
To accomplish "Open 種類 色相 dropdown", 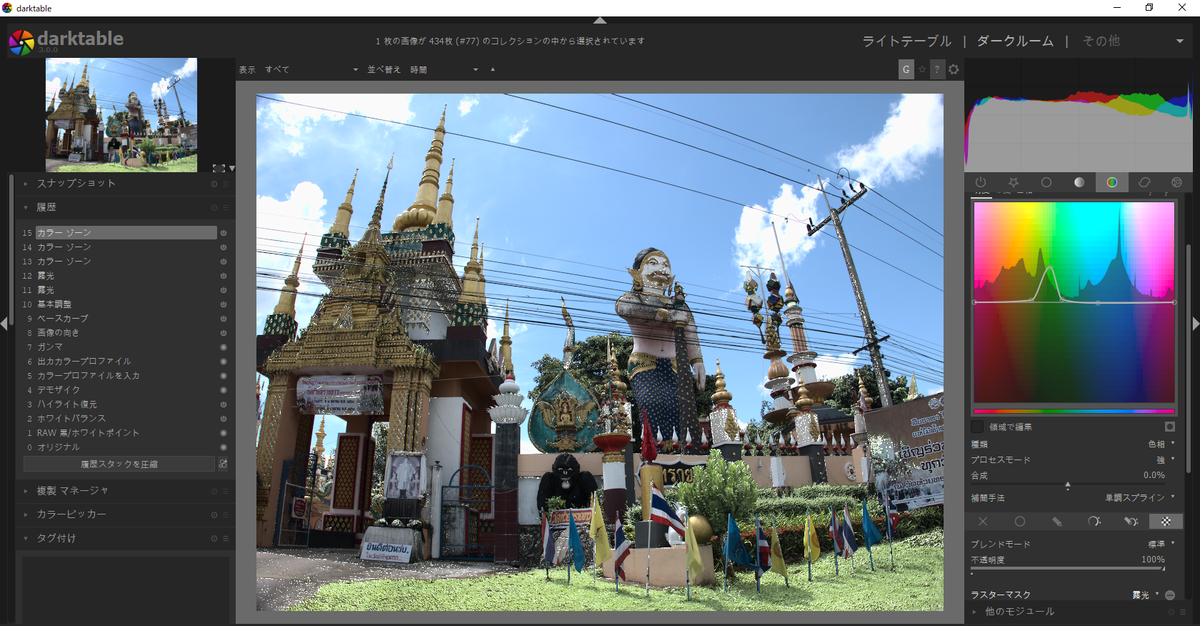I will tap(1073, 443).
